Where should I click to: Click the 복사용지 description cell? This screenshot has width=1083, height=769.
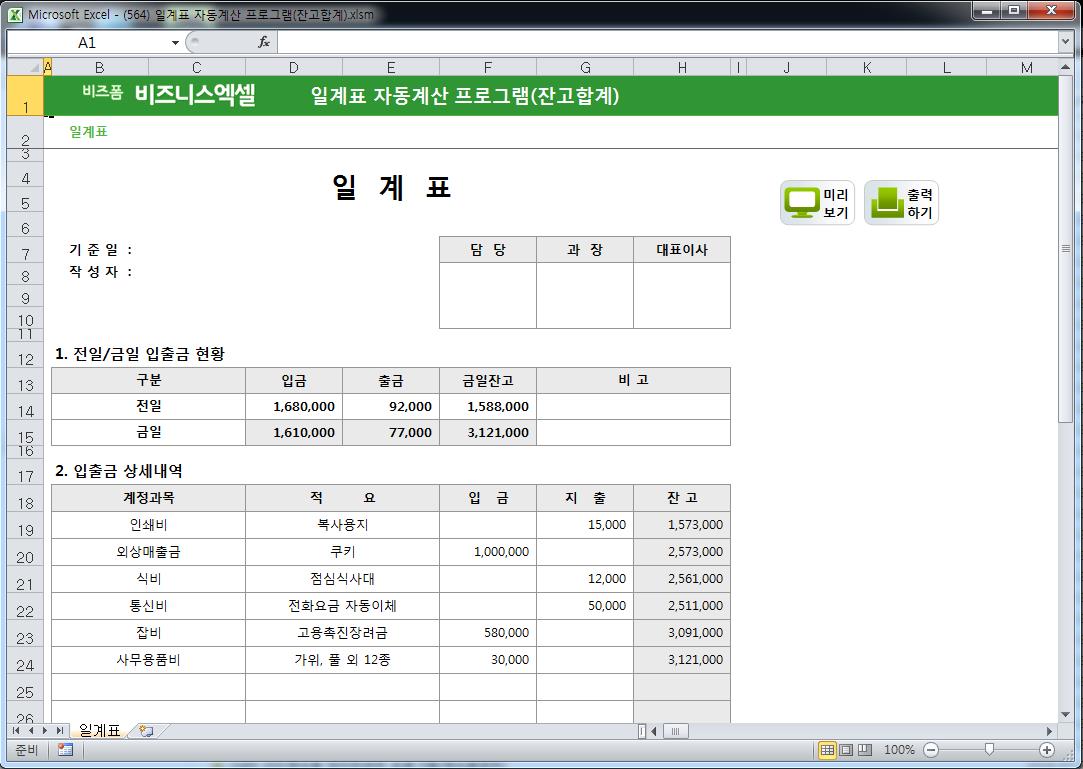(343, 525)
